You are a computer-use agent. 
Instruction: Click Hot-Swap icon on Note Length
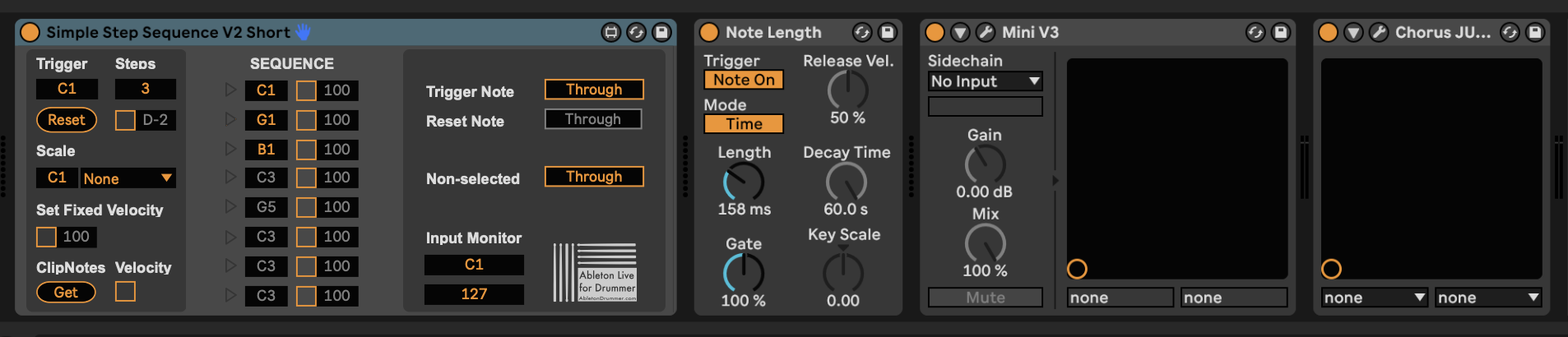861,32
